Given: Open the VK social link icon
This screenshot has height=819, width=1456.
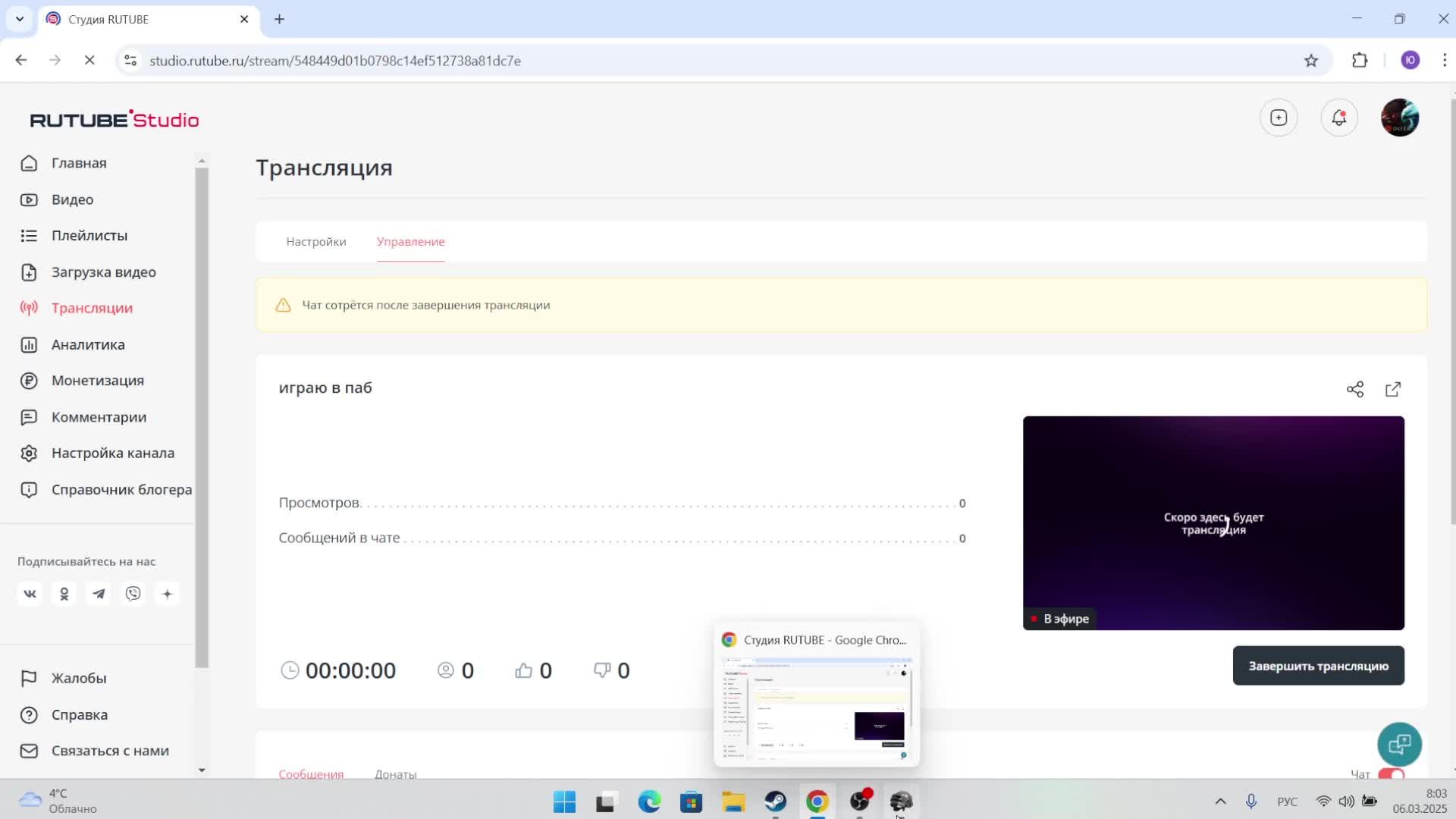Looking at the screenshot, I should 30,594.
